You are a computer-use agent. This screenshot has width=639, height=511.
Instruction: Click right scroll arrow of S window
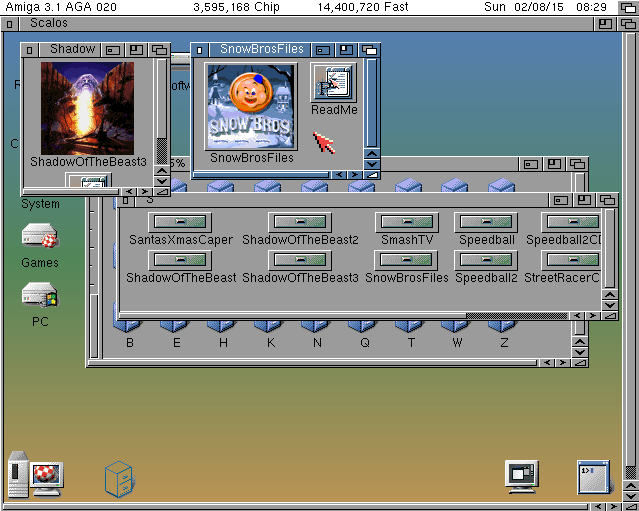(x=593, y=316)
